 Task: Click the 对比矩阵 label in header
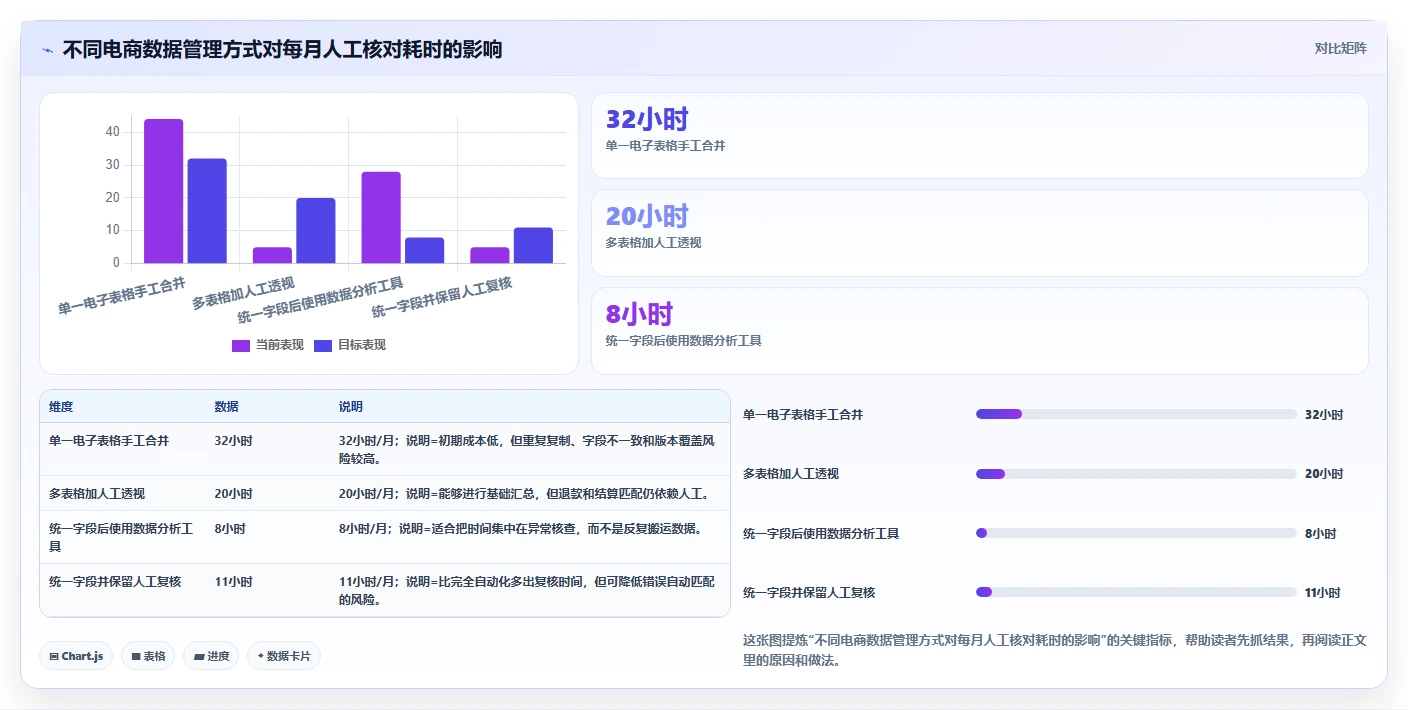point(1340,48)
